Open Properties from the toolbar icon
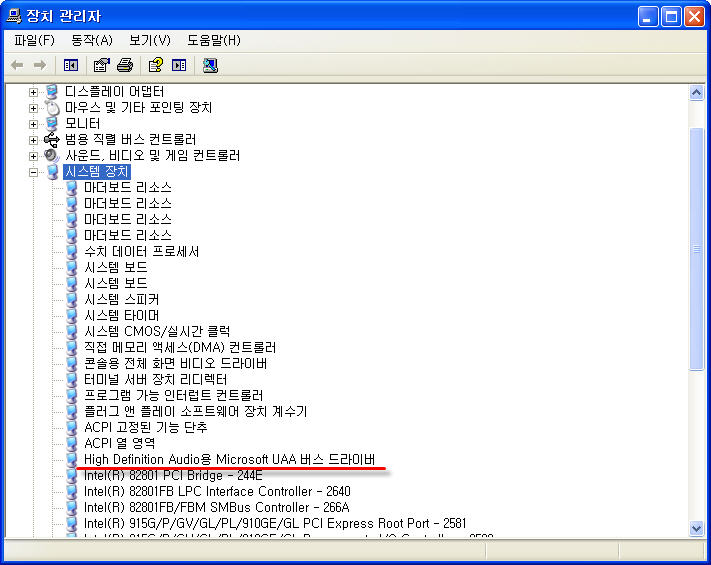 (x=102, y=65)
